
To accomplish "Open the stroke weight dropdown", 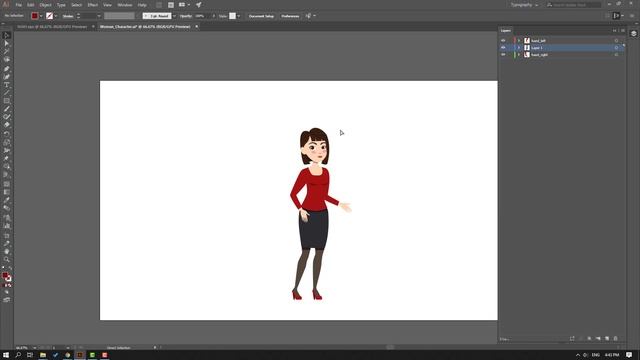I will coord(99,16).
